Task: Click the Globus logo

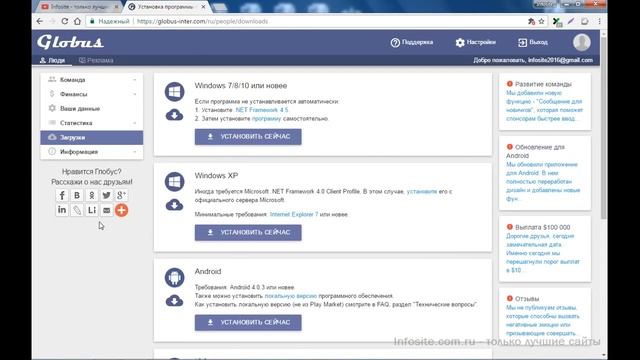Action: click(x=70, y=42)
